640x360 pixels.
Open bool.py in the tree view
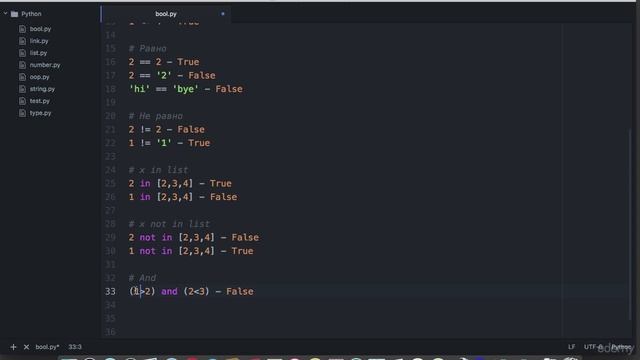[40, 29]
